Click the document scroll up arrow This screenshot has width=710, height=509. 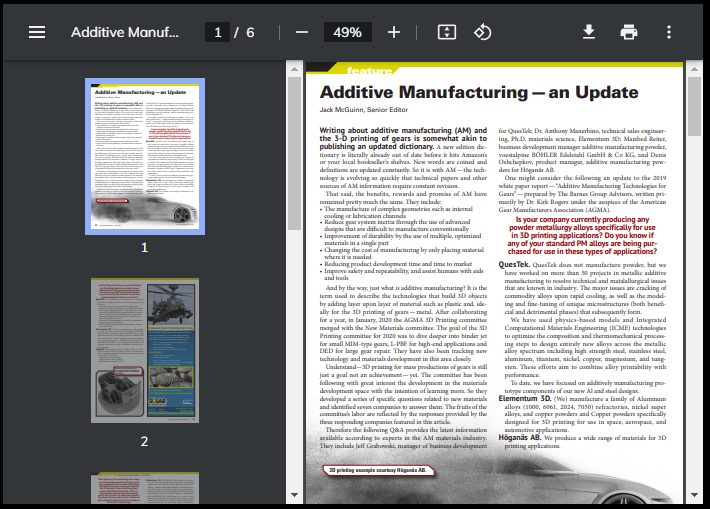coord(694,69)
